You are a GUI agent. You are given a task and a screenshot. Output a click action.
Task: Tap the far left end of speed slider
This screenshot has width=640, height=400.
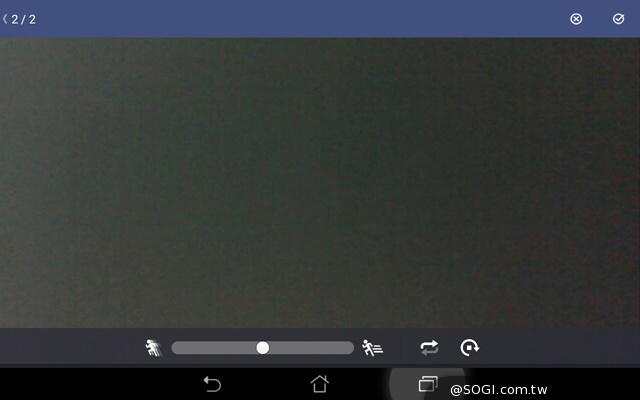(x=177, y=348)
